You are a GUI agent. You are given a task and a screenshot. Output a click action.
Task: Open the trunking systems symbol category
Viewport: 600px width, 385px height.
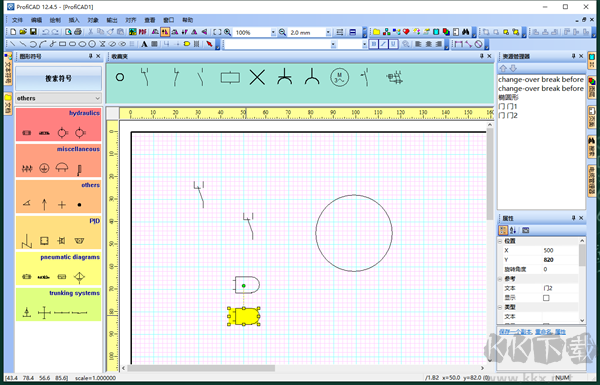coord(59,305)
